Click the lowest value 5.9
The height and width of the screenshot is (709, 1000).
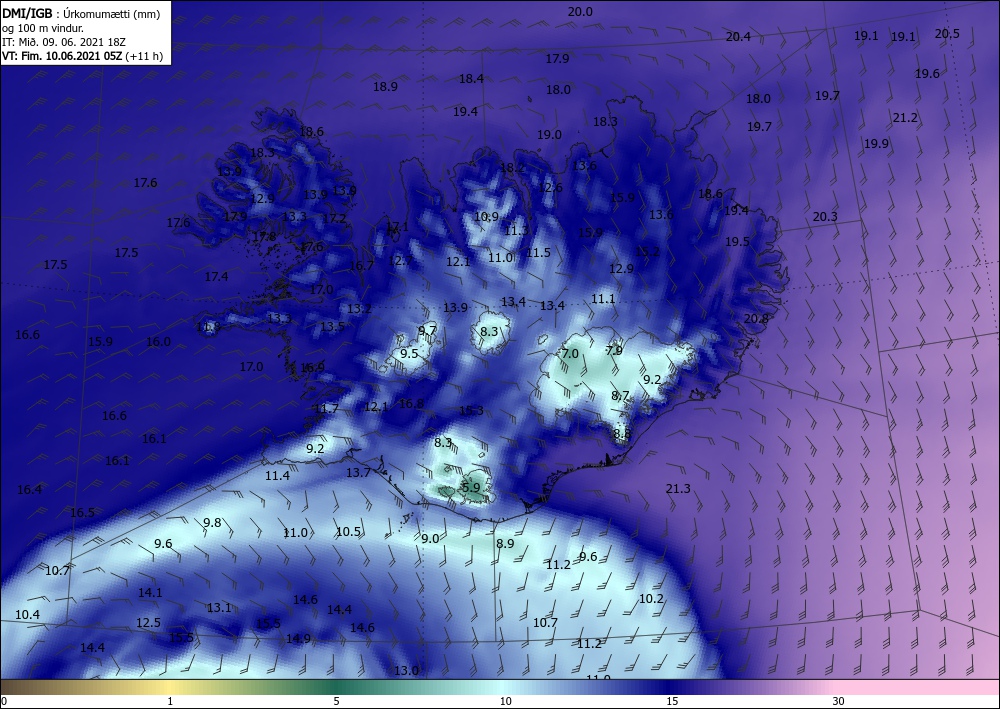[x=471, y=488]
